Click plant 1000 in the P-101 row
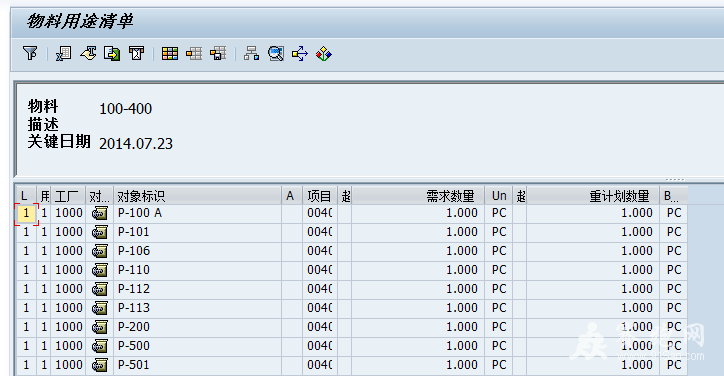Viewport: 724px width, 376px height. [68, 232]
